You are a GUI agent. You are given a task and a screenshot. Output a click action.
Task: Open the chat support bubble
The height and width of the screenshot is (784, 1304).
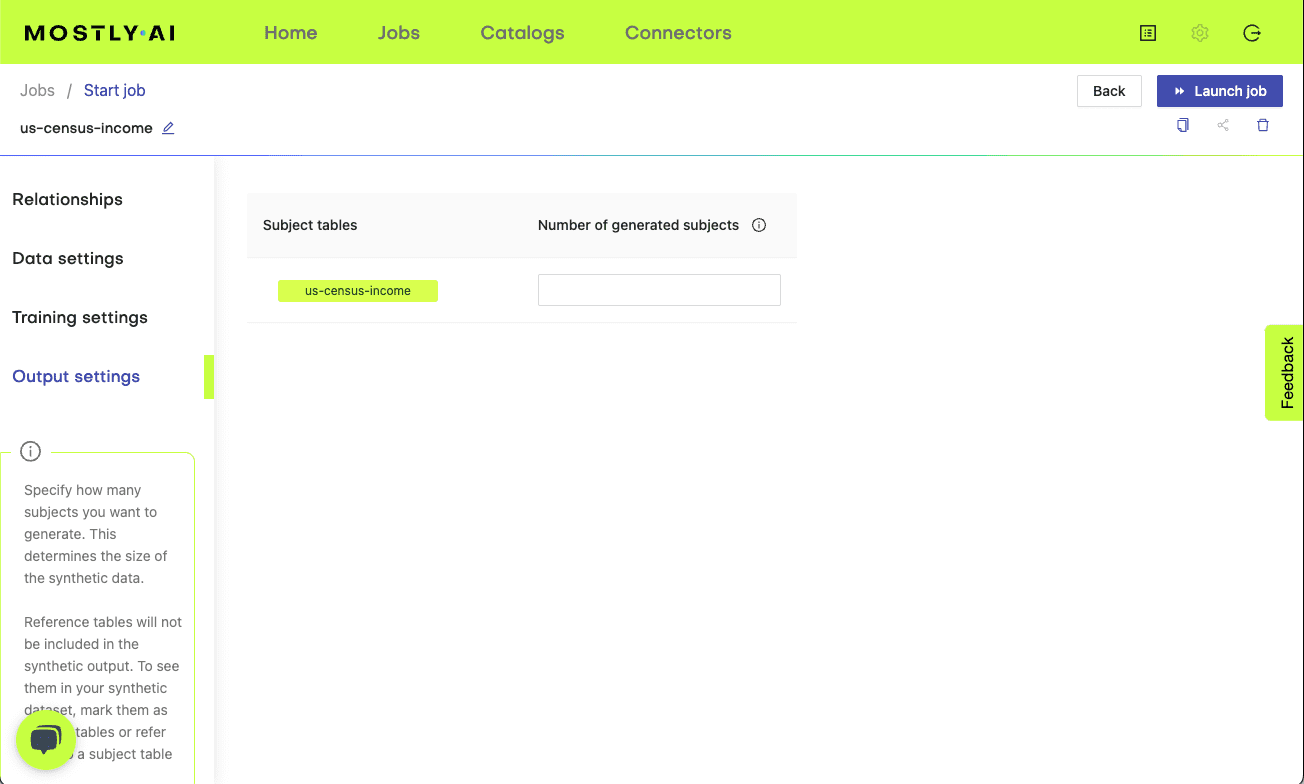(x=46, y=740)
